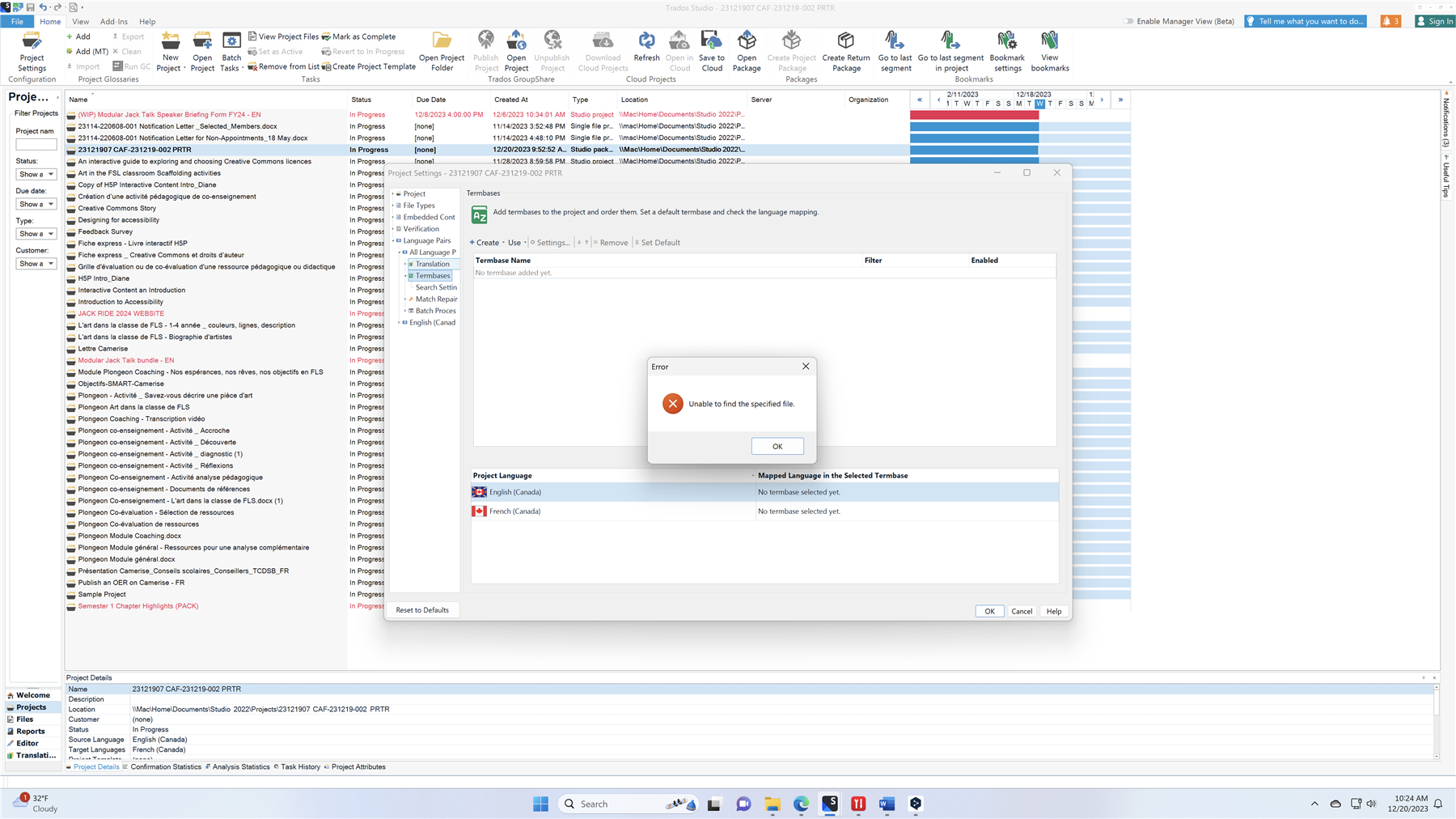Open the notifications bell with 3 alerts
The width and height of the screenshot is (1456, 819).
tap(1390, 21)
